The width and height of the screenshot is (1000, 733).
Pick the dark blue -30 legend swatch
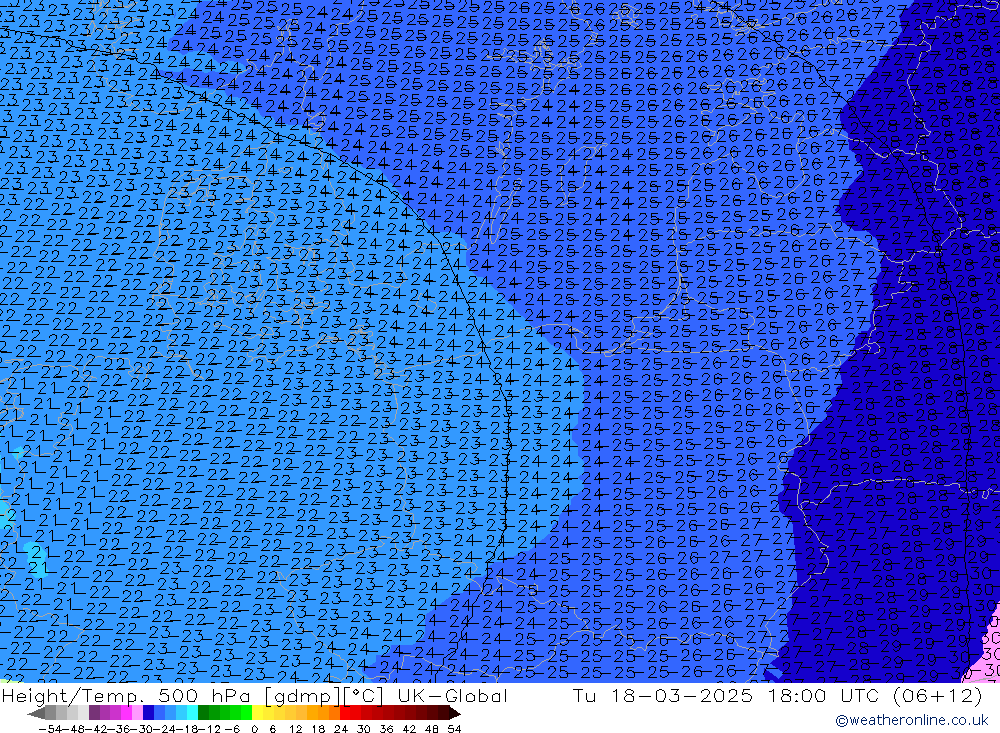[148, 713]
